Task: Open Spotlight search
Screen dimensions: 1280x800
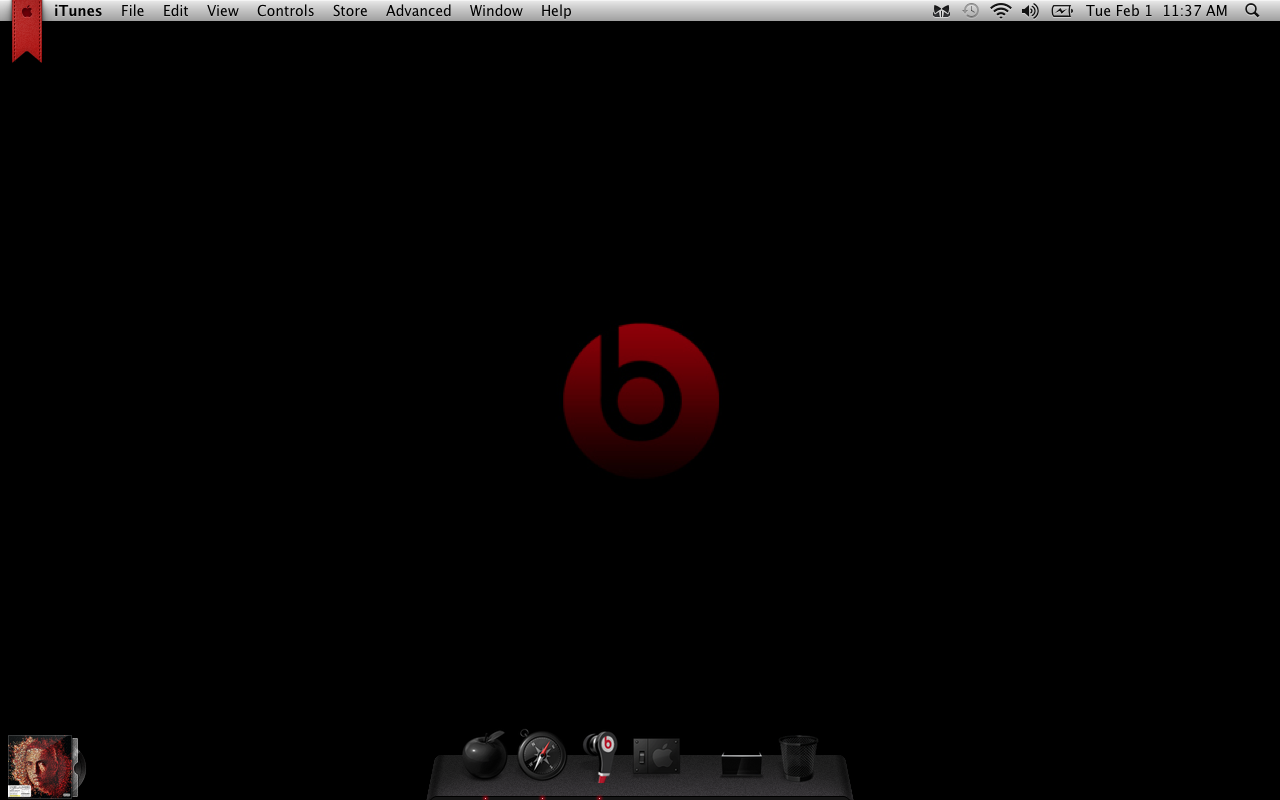Action: point(1252,11)
